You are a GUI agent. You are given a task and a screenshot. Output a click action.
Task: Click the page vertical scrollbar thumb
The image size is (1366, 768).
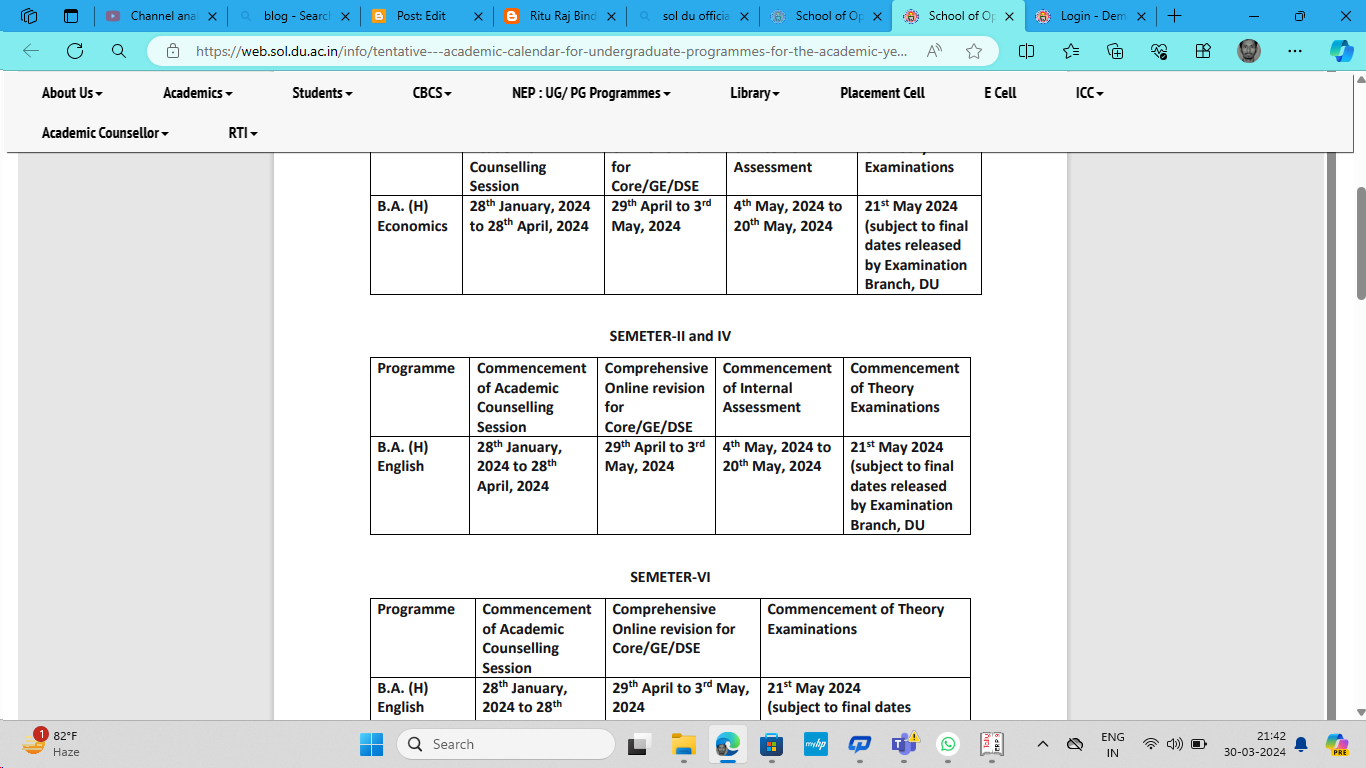1360,243
